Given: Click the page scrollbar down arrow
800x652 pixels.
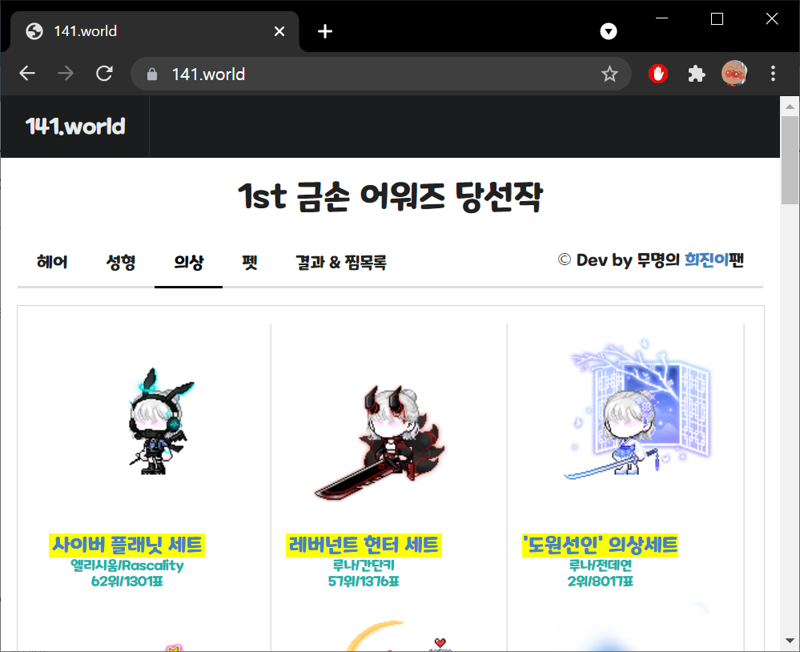Looking at the screenshot, I should click(789, 641).
